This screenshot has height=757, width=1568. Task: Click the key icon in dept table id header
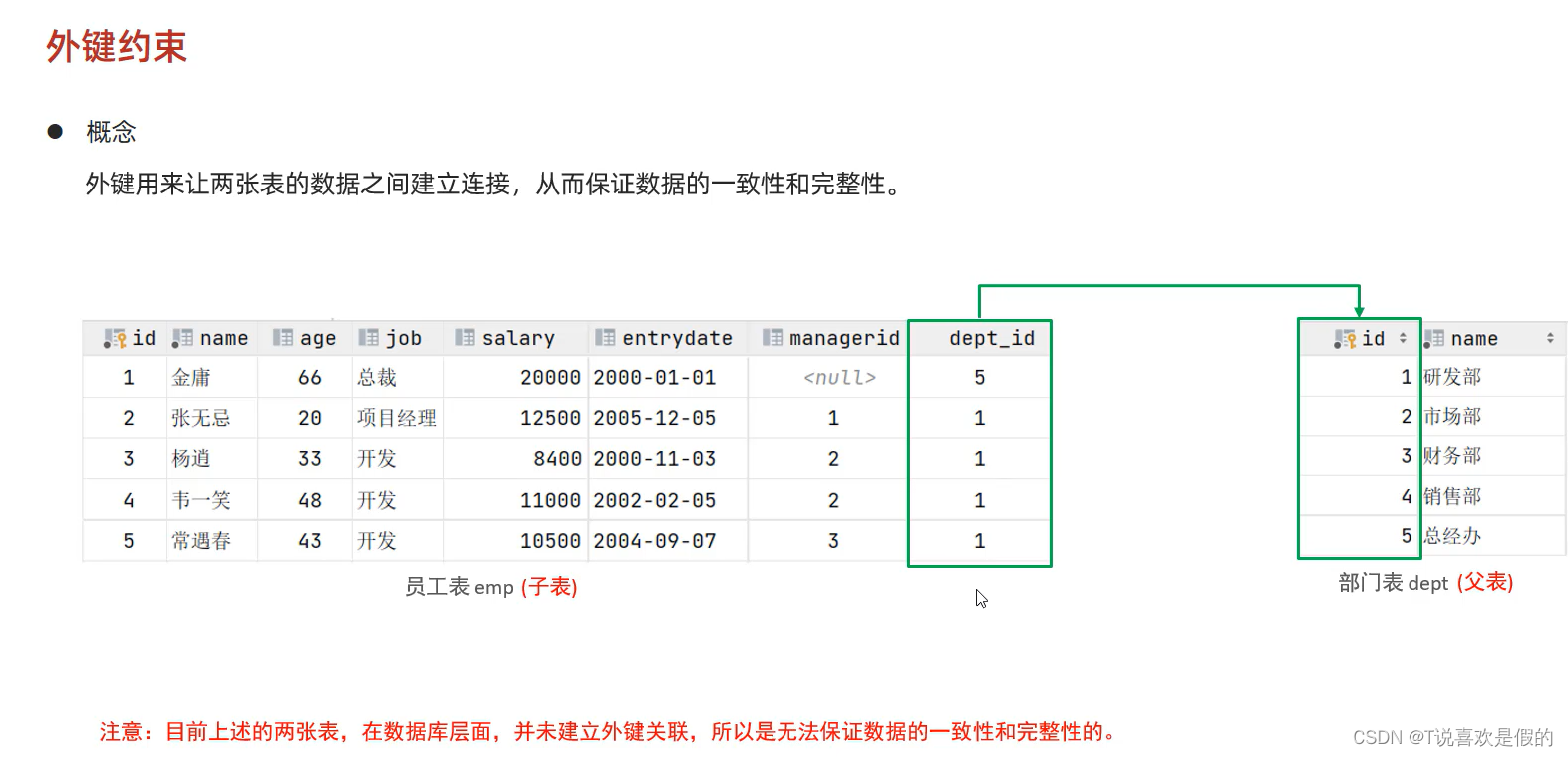point(1346,339)
